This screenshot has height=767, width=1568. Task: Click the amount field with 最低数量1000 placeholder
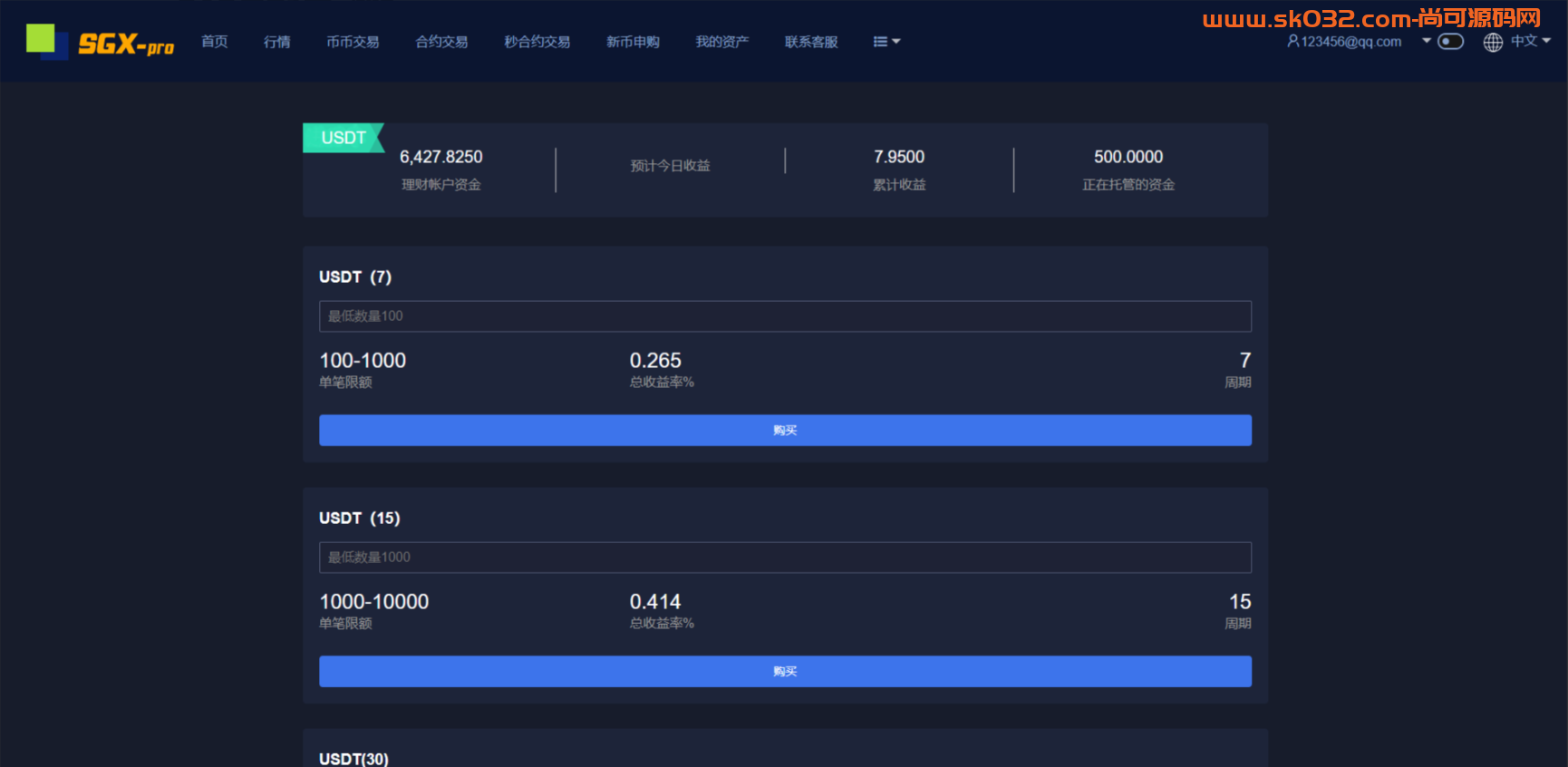click(785, 558)
